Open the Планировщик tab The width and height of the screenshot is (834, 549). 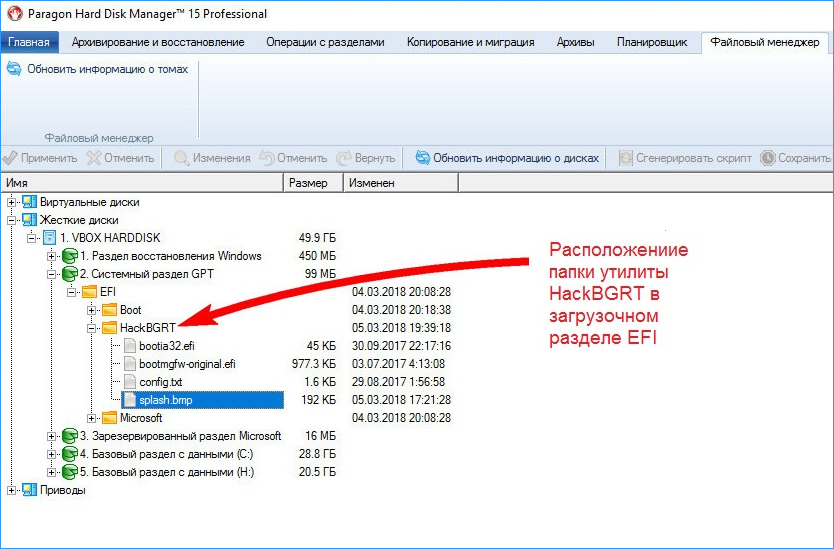(x=652, y=43)
